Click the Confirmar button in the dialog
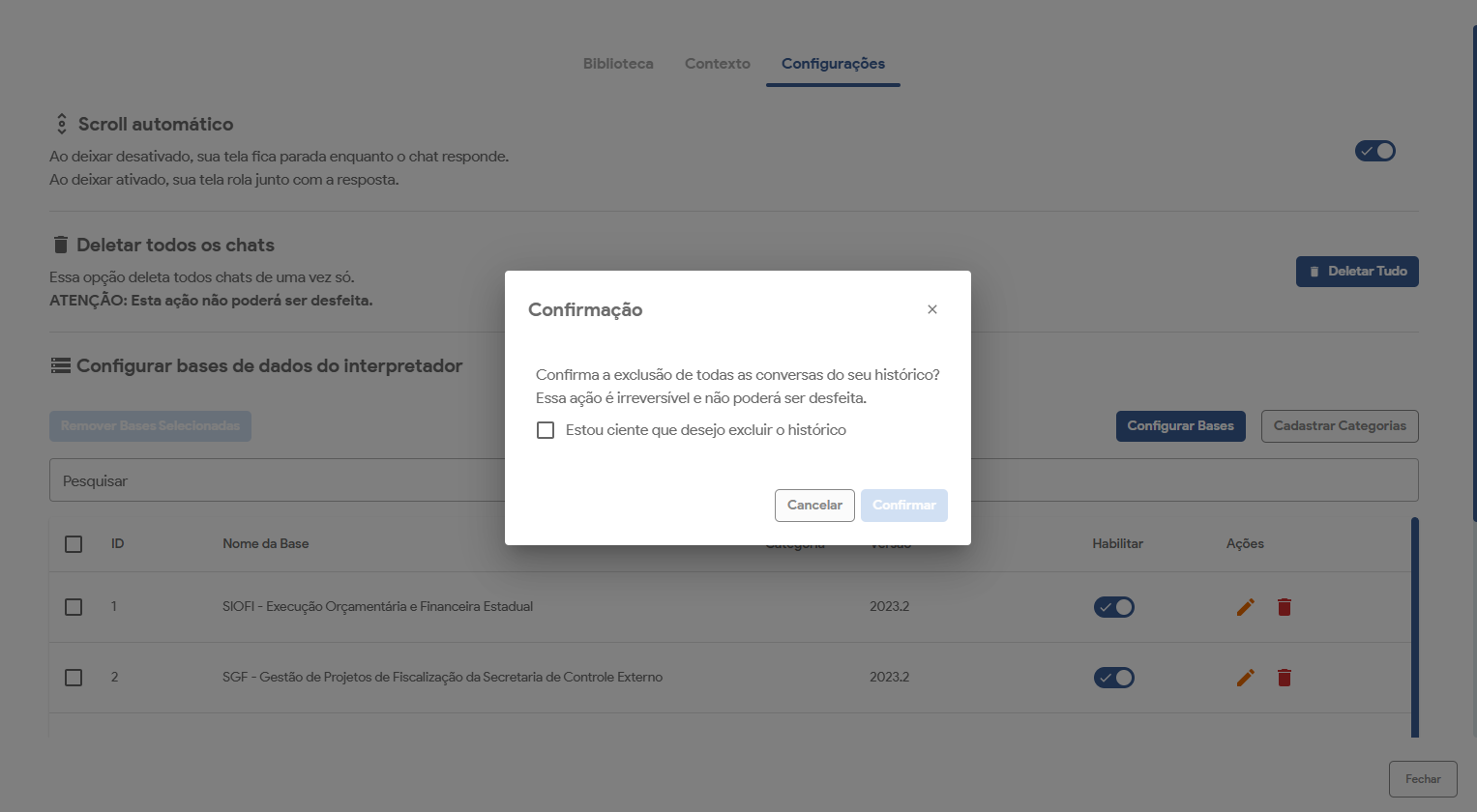The width and height of the screenshot is (1477, 812). coord(903,506)
